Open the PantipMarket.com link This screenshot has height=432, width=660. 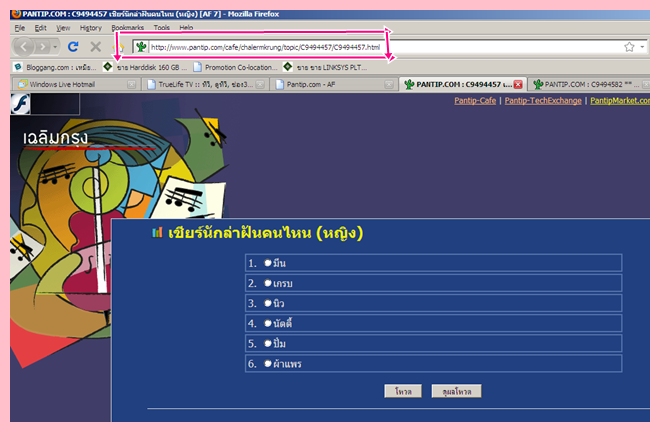(x=620, y=101)
